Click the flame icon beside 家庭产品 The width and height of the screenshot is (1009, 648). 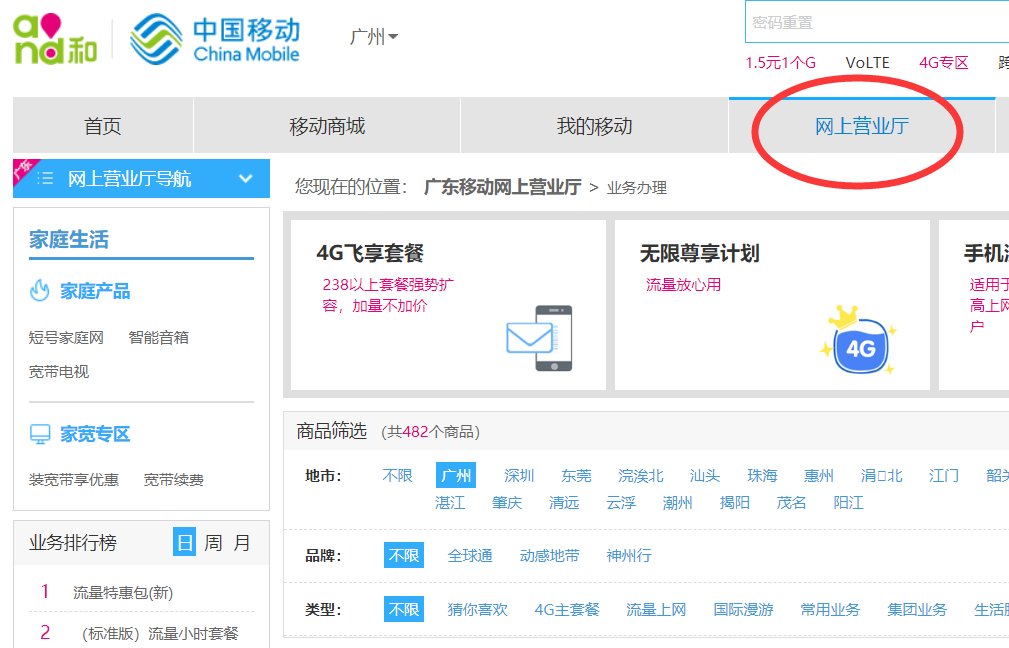(40, 291)
